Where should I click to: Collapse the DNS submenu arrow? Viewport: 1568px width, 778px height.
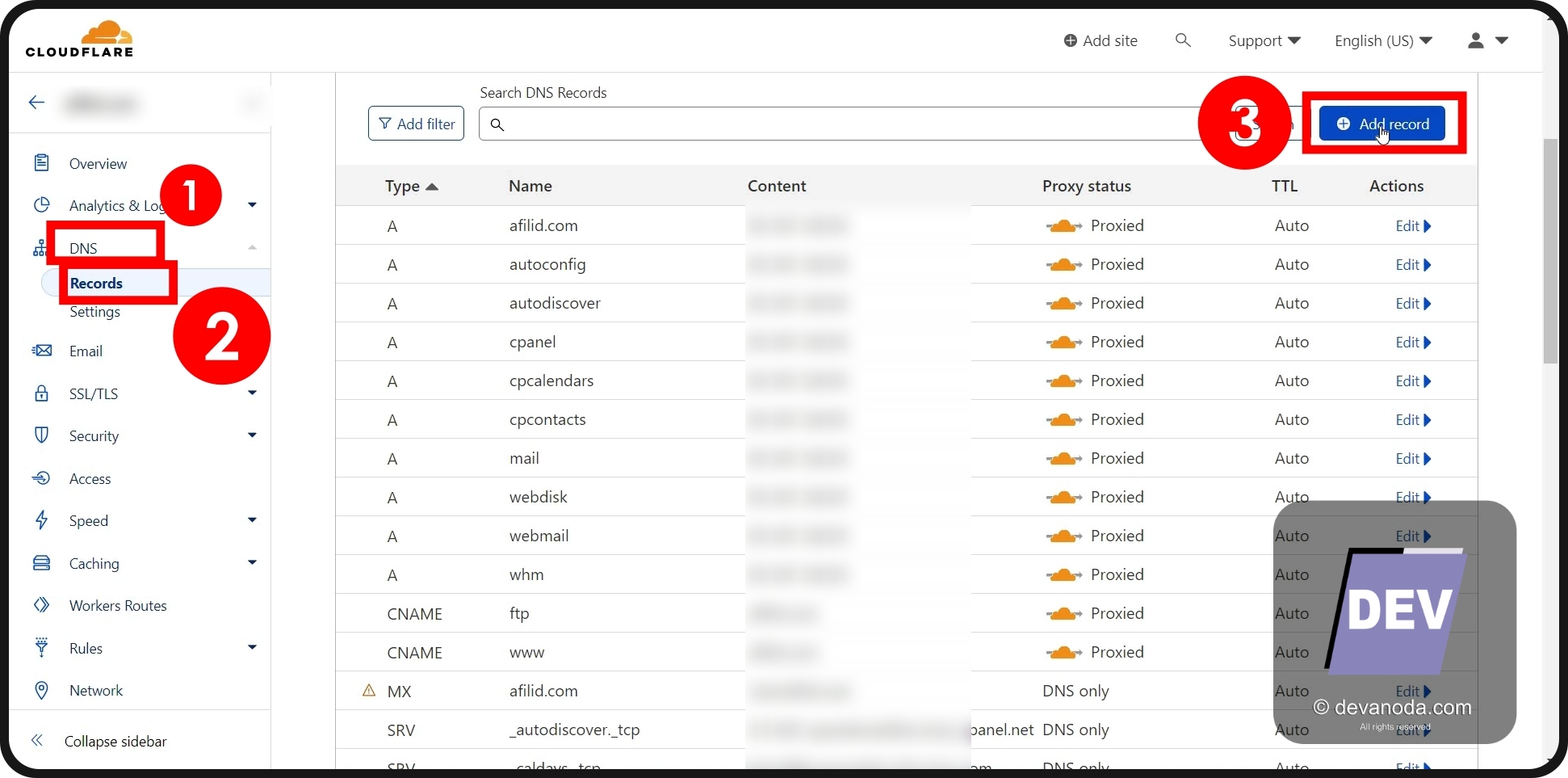[252, 247]
